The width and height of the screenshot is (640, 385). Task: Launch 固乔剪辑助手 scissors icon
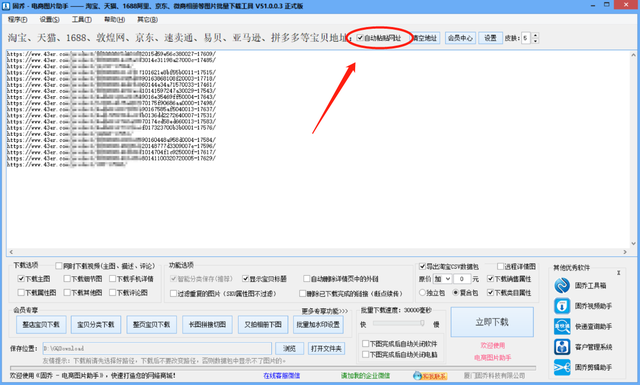[562, 367]
